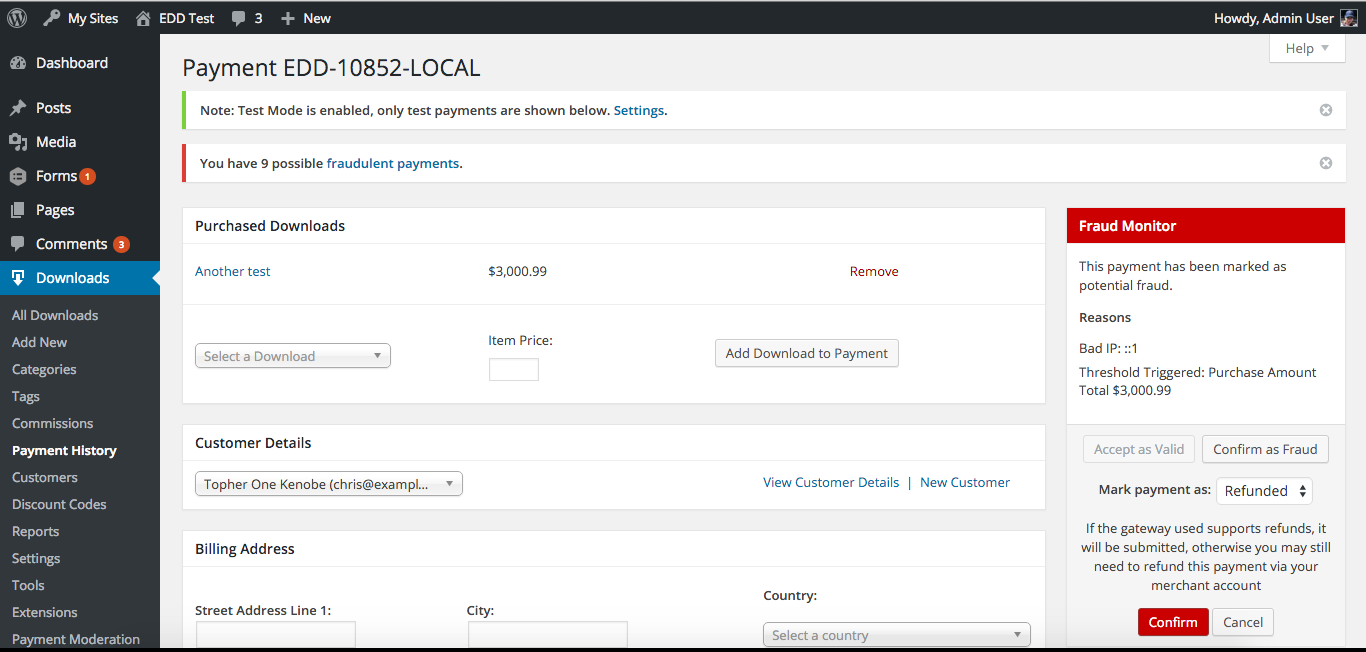The width and height of the screenshot is (1366, 652).
Task: Go to Discount Codes submenu
Action: (59, 504)
